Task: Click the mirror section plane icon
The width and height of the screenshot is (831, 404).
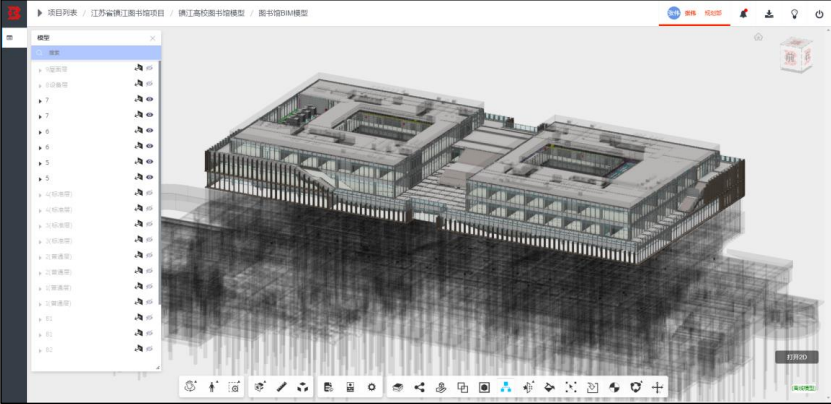Action: [527, 387]
